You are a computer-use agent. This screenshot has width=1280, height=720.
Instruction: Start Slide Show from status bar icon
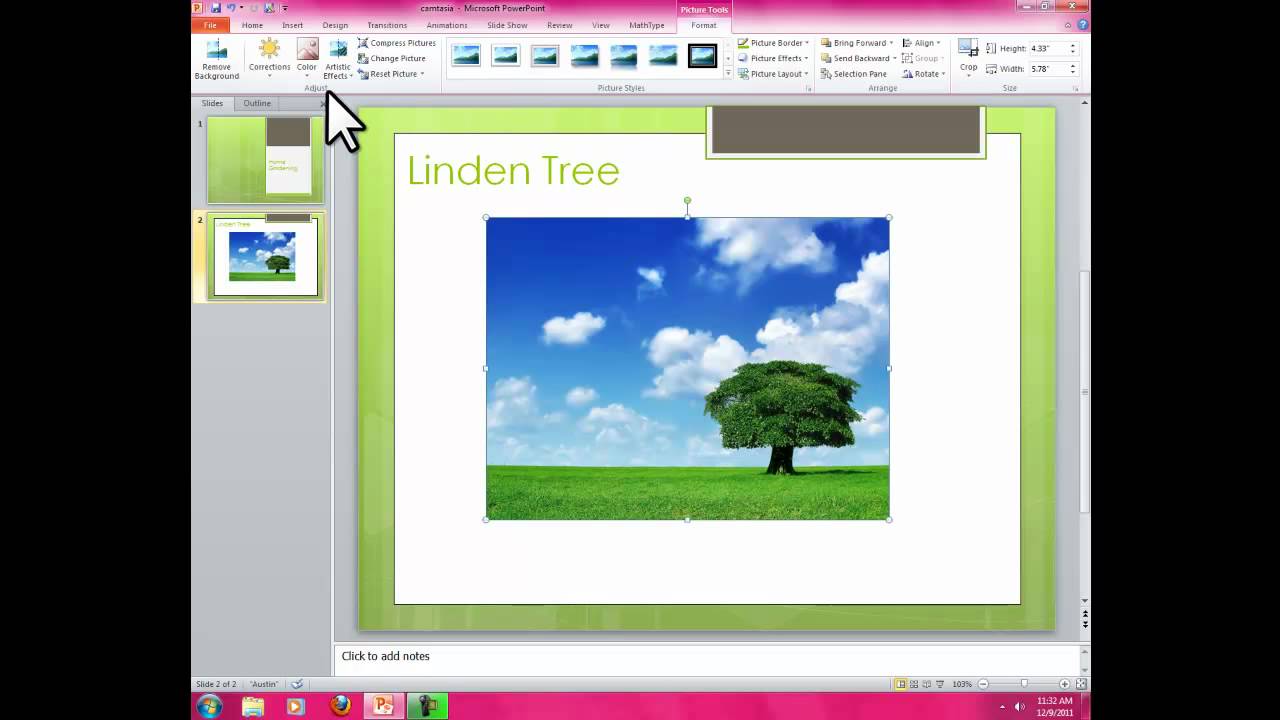[940, 684]
